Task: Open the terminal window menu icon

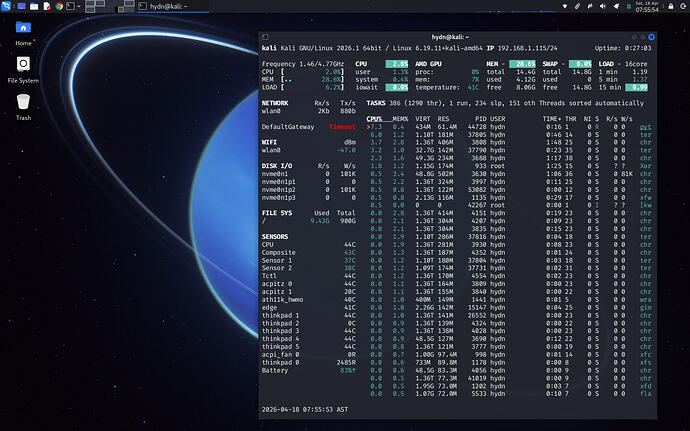Action: tap(265, 37)
